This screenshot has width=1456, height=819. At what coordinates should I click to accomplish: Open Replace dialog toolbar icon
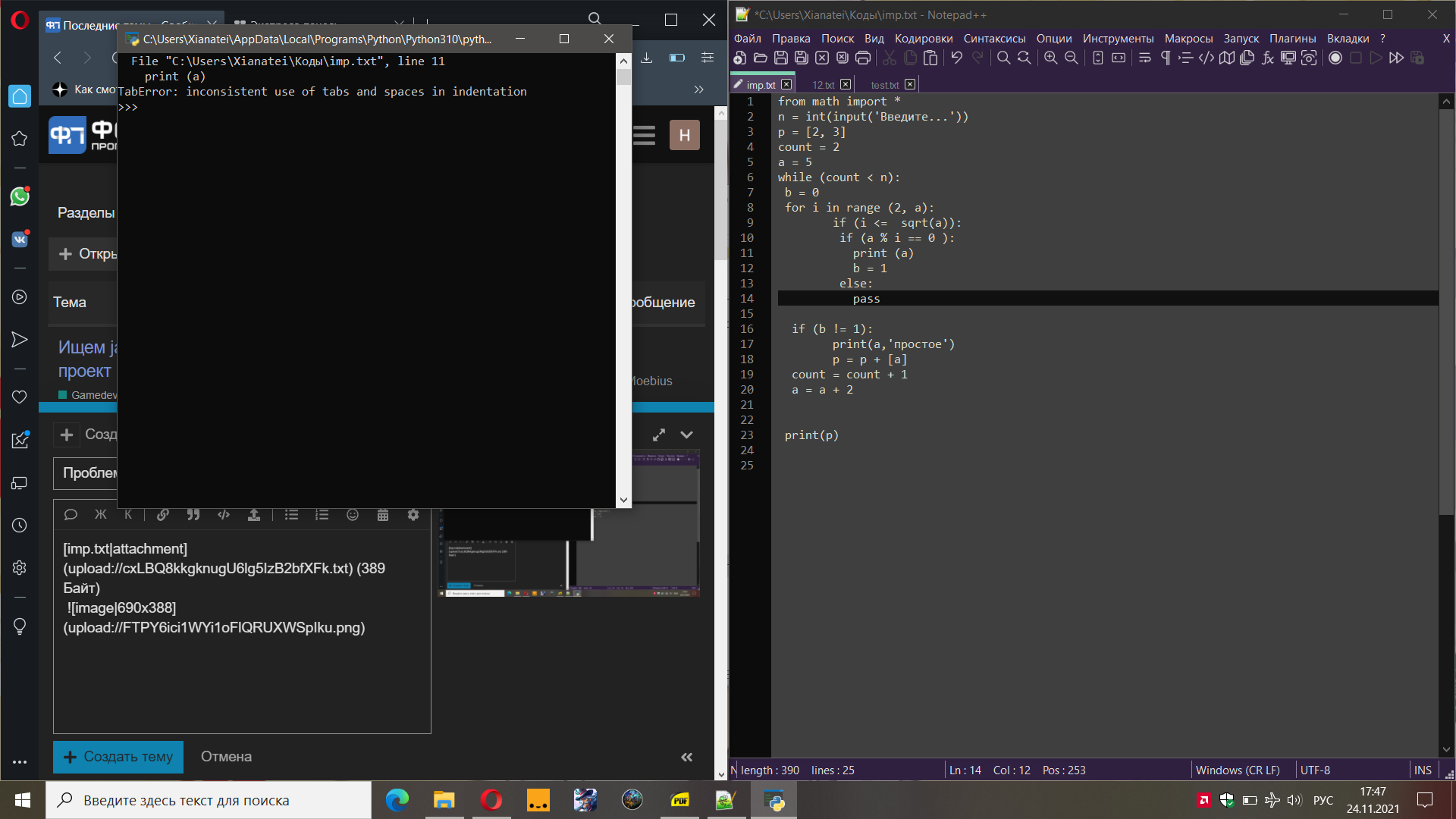(x=1024, y=58)
